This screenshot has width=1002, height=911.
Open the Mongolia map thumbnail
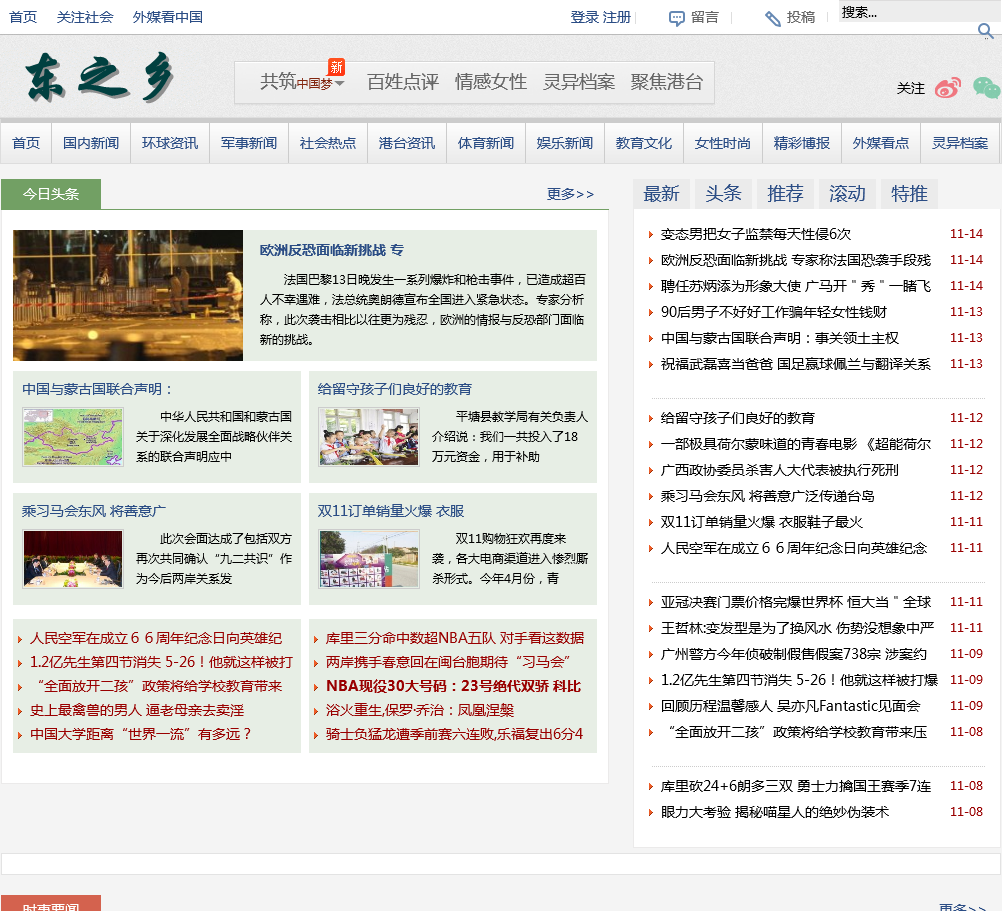(73, 438)
